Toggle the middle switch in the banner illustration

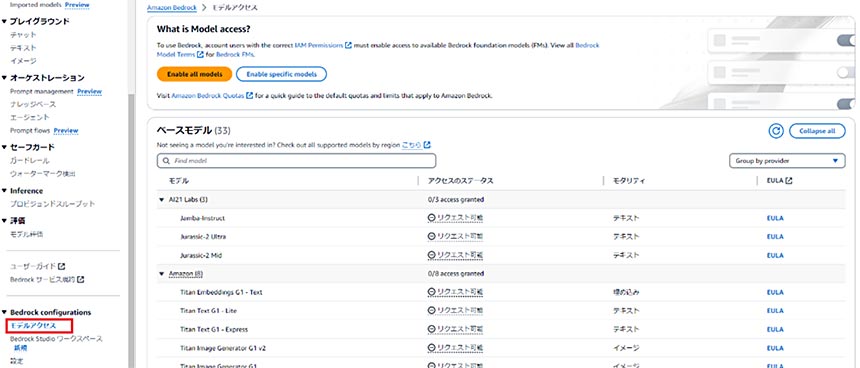pos(845,72)
